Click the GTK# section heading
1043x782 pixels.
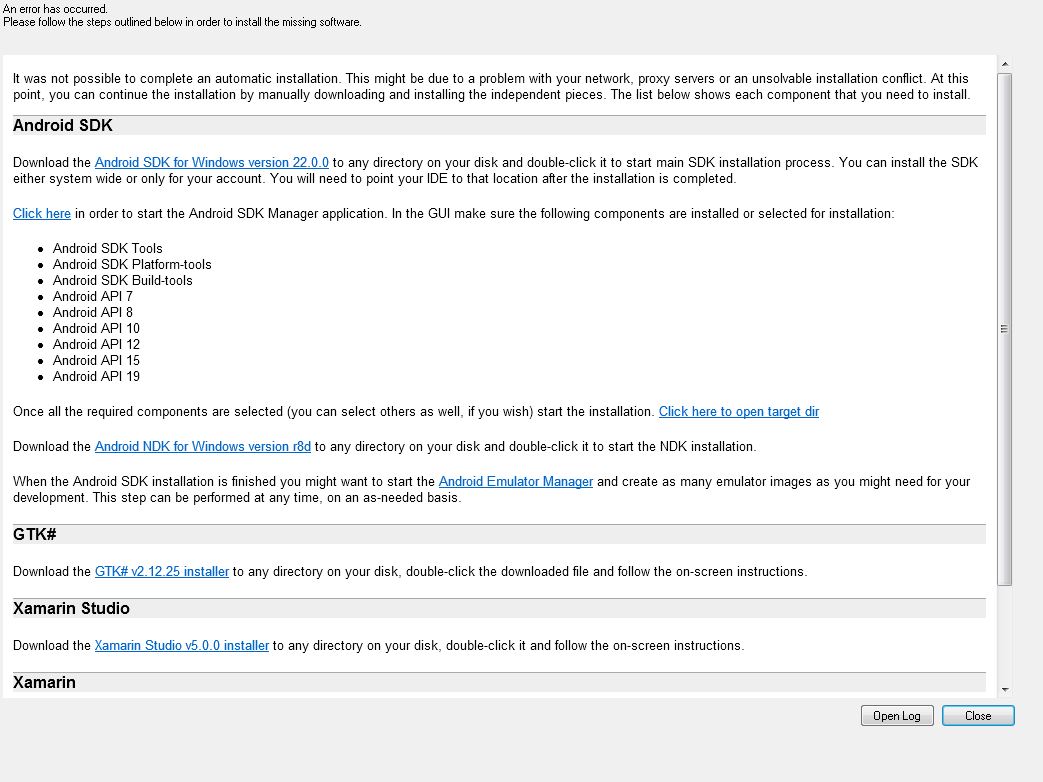[35, 535]
